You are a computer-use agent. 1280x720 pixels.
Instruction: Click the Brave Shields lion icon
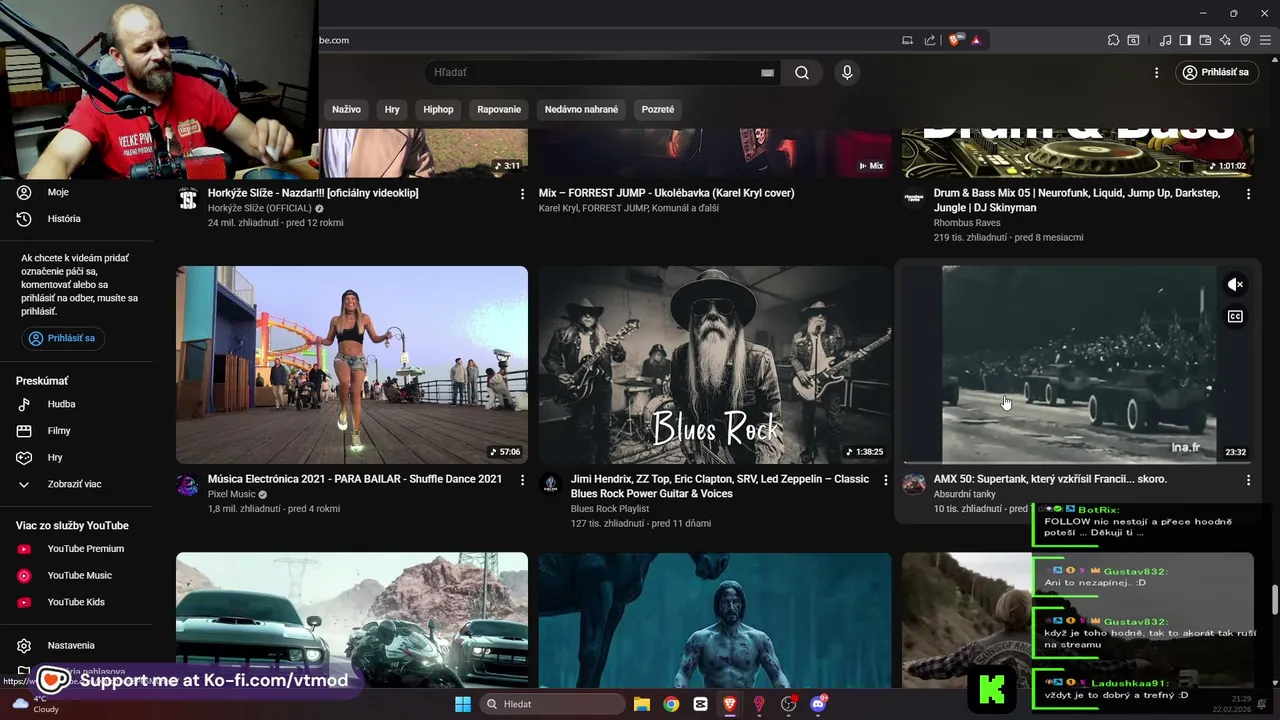955,40
